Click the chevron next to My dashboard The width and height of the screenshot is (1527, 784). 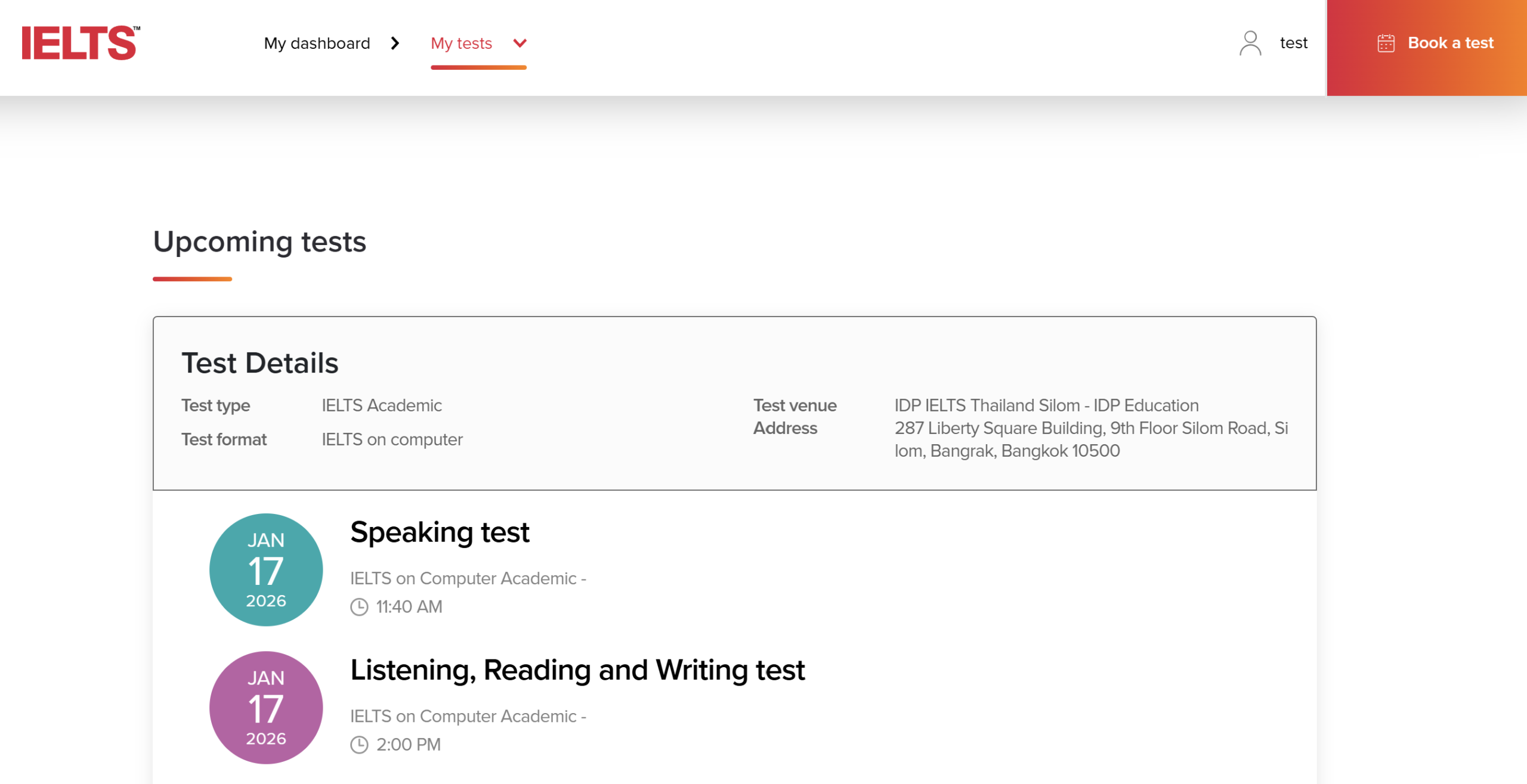tap(395, 43)
